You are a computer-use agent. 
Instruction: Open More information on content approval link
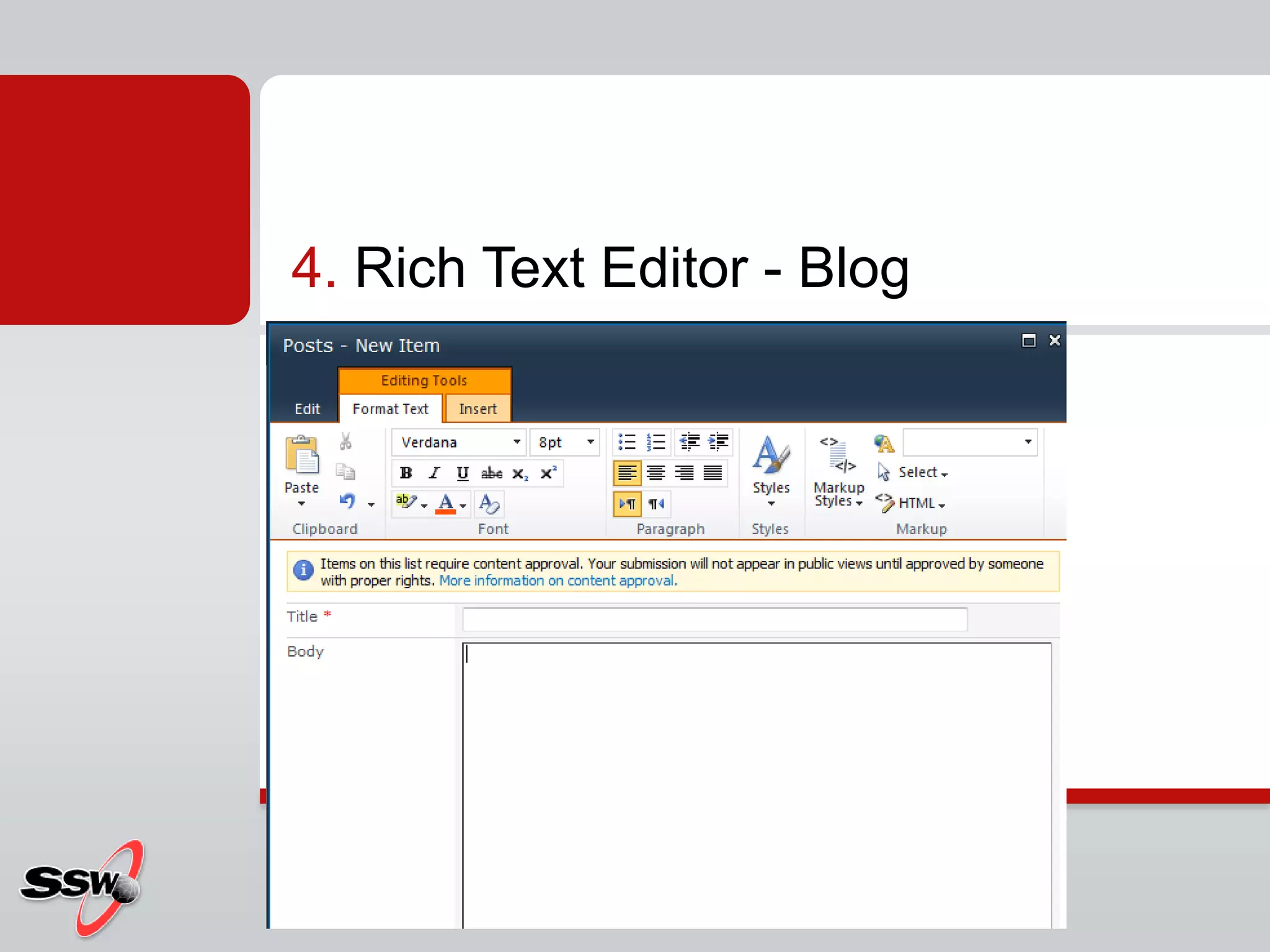[x=558, y=581]
